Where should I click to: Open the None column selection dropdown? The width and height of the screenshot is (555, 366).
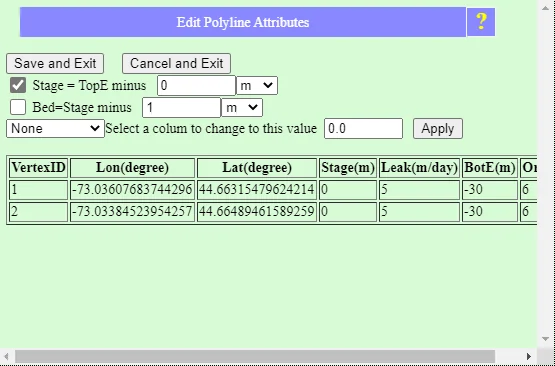tap(55, 128)
